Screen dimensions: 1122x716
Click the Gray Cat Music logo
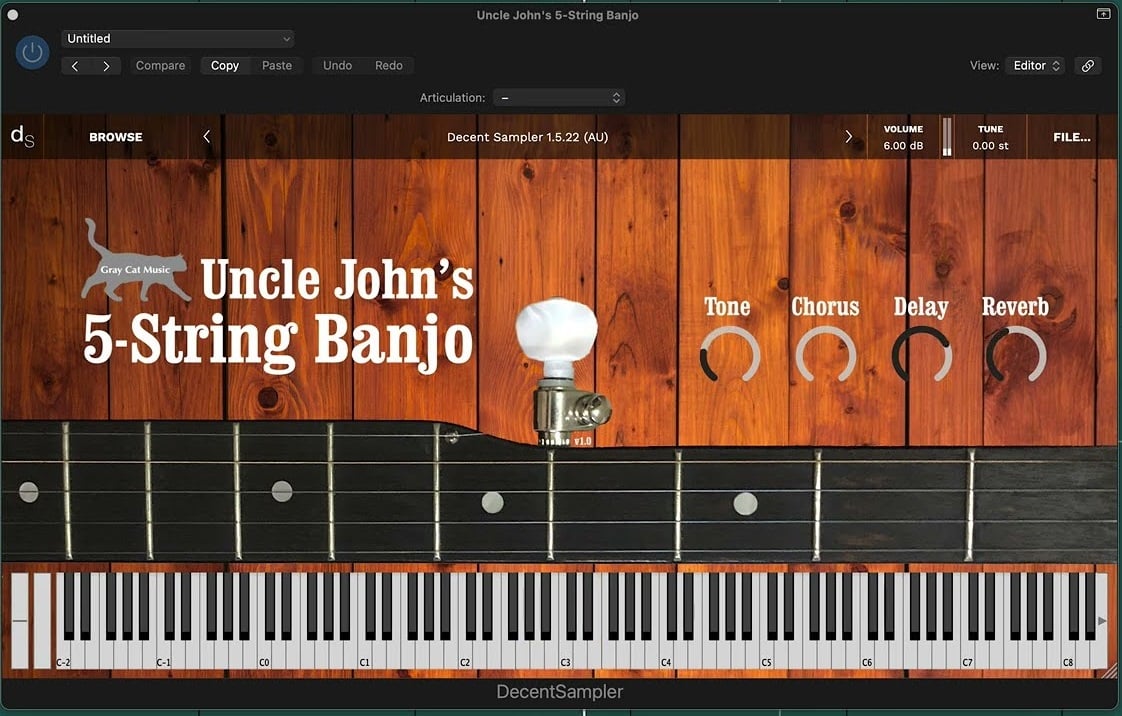point(135,261)
